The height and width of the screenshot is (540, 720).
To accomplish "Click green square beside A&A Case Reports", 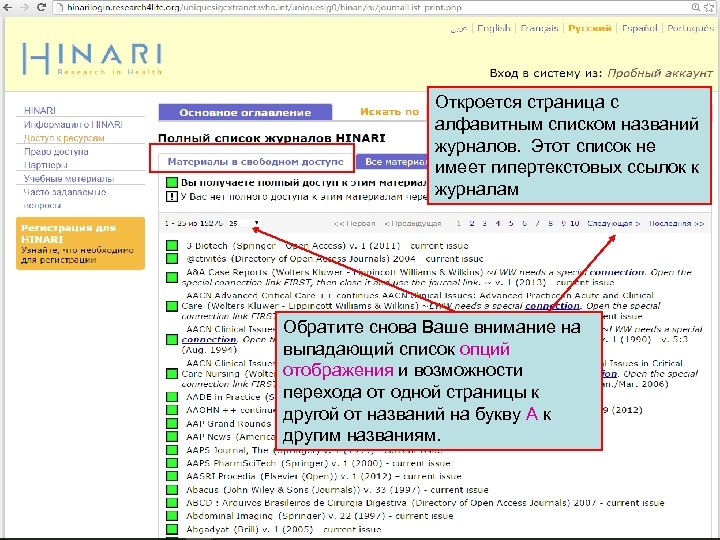I will click(x=172, y=277).
